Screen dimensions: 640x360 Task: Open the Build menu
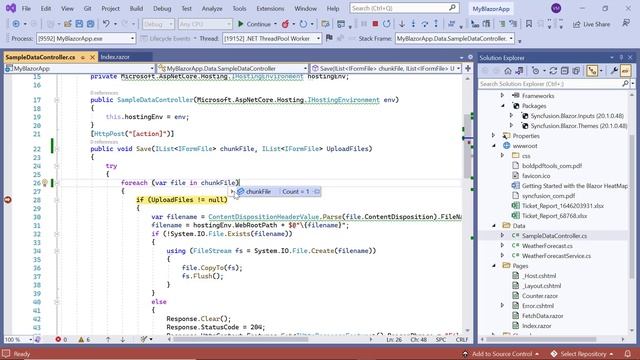point(136,8)
